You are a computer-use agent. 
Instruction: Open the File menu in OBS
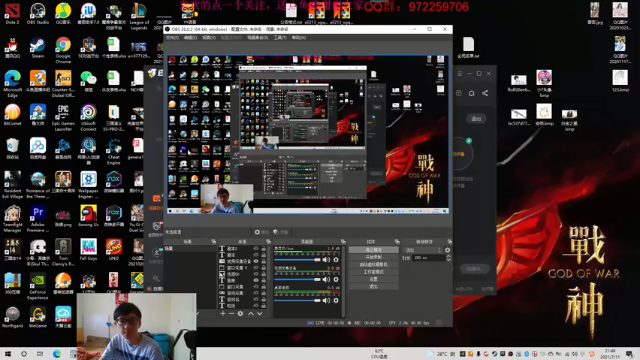pos(172,38)
